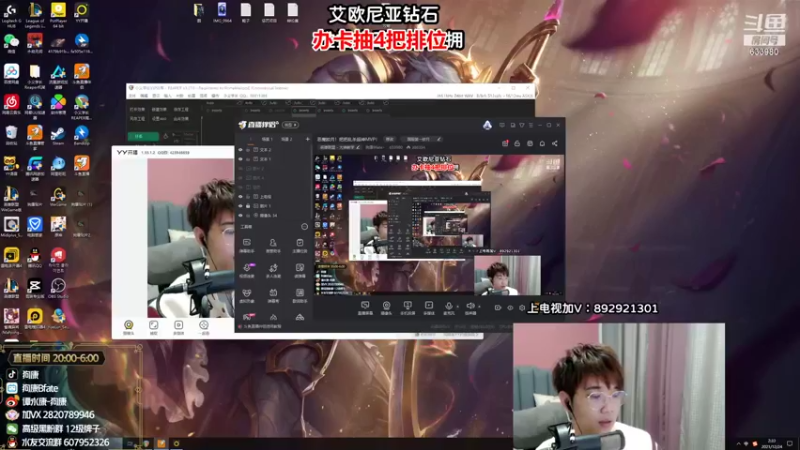Screen dimensions: 800x450
Task: Open the hamburger menu in streaming app title bar
Action: click(x=531, y=125)
